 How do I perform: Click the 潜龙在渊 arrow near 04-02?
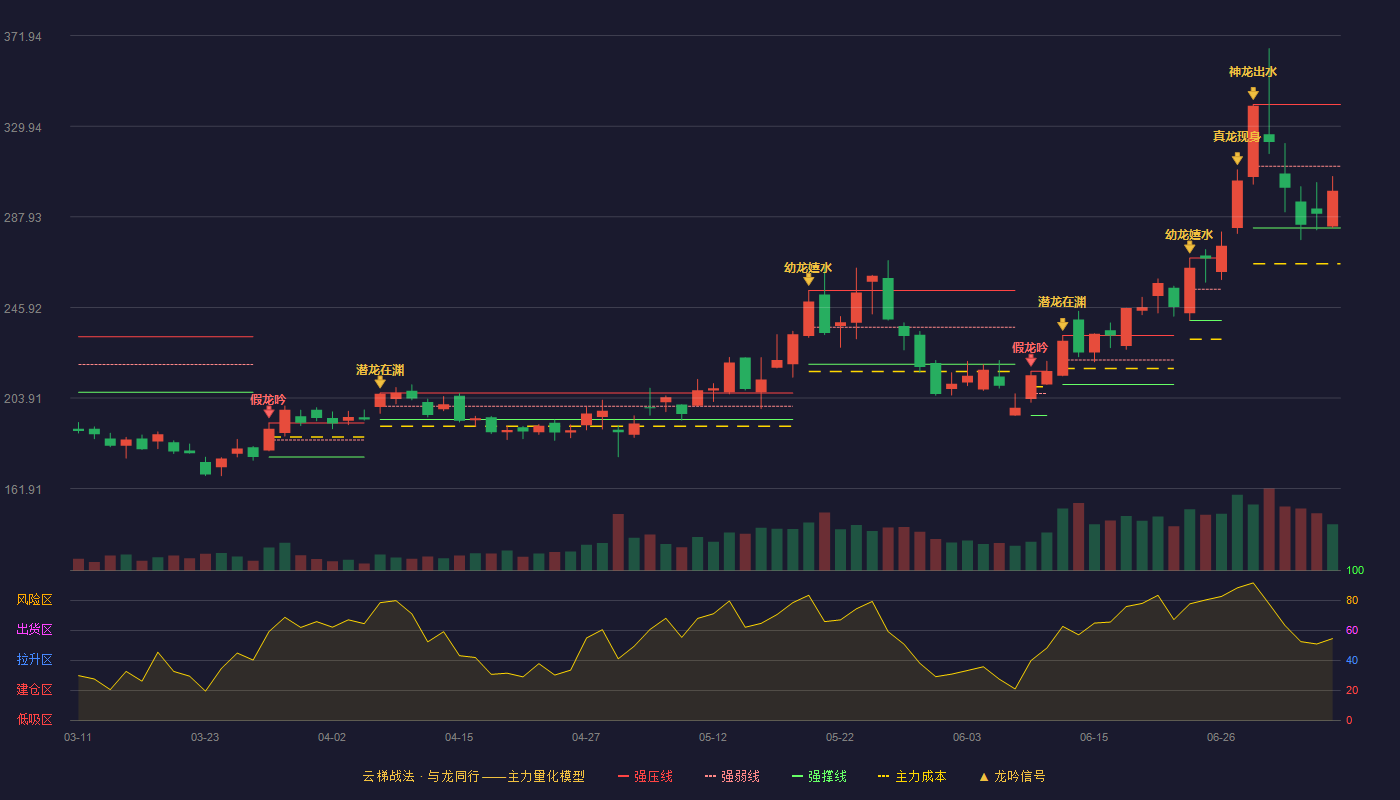380,382
